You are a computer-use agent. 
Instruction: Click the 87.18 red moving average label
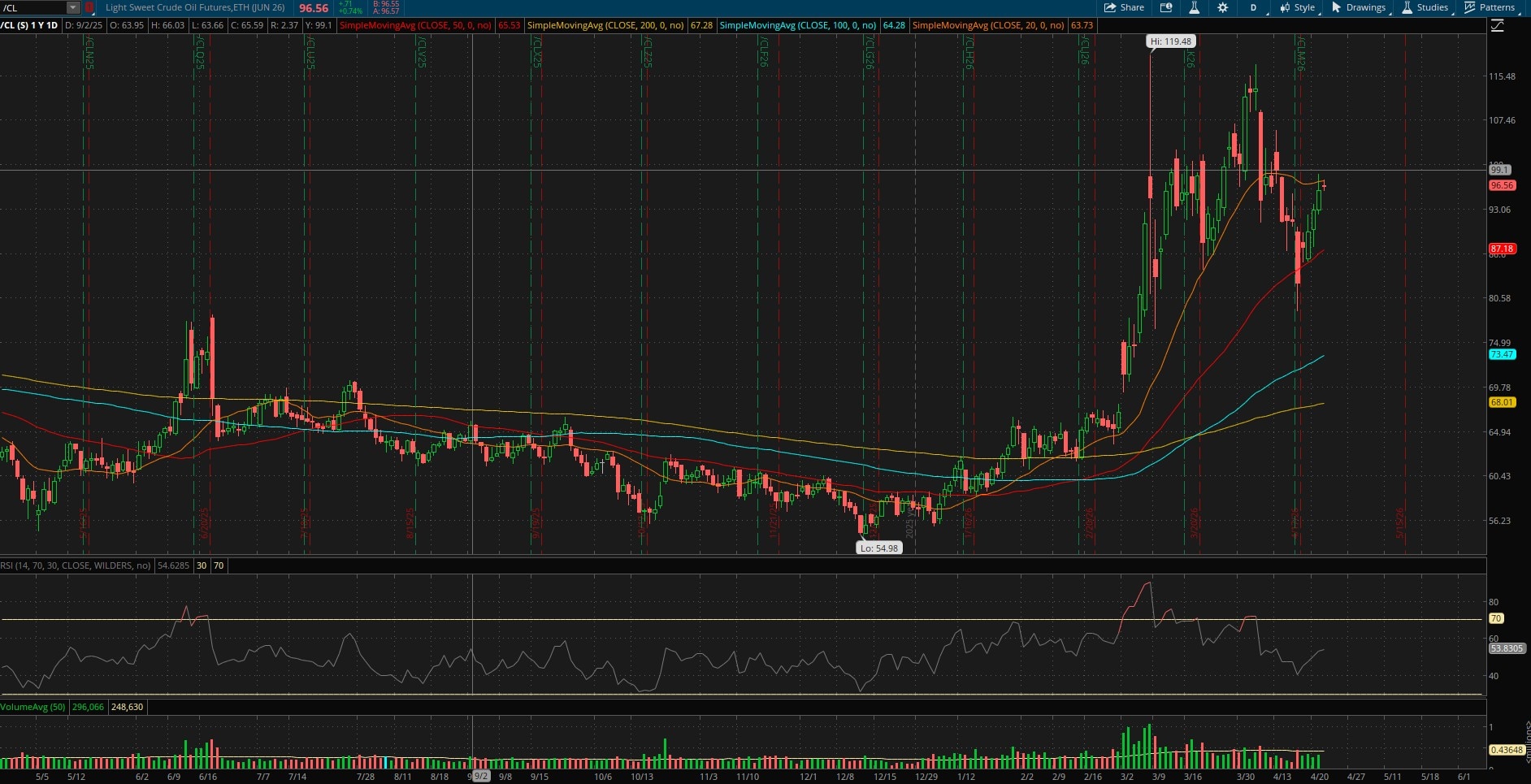(x=1502, y=249)
